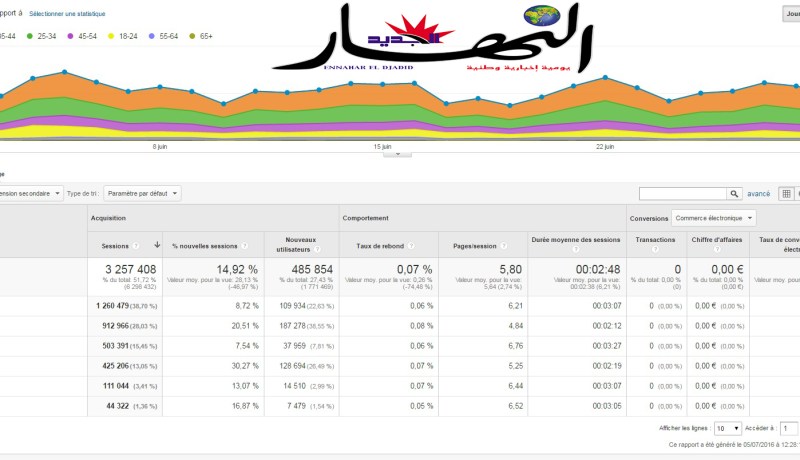The image size is (800, 460).
Task: Open the Commerce électronique conversions dropdown
Action: (x=714, y=218)
